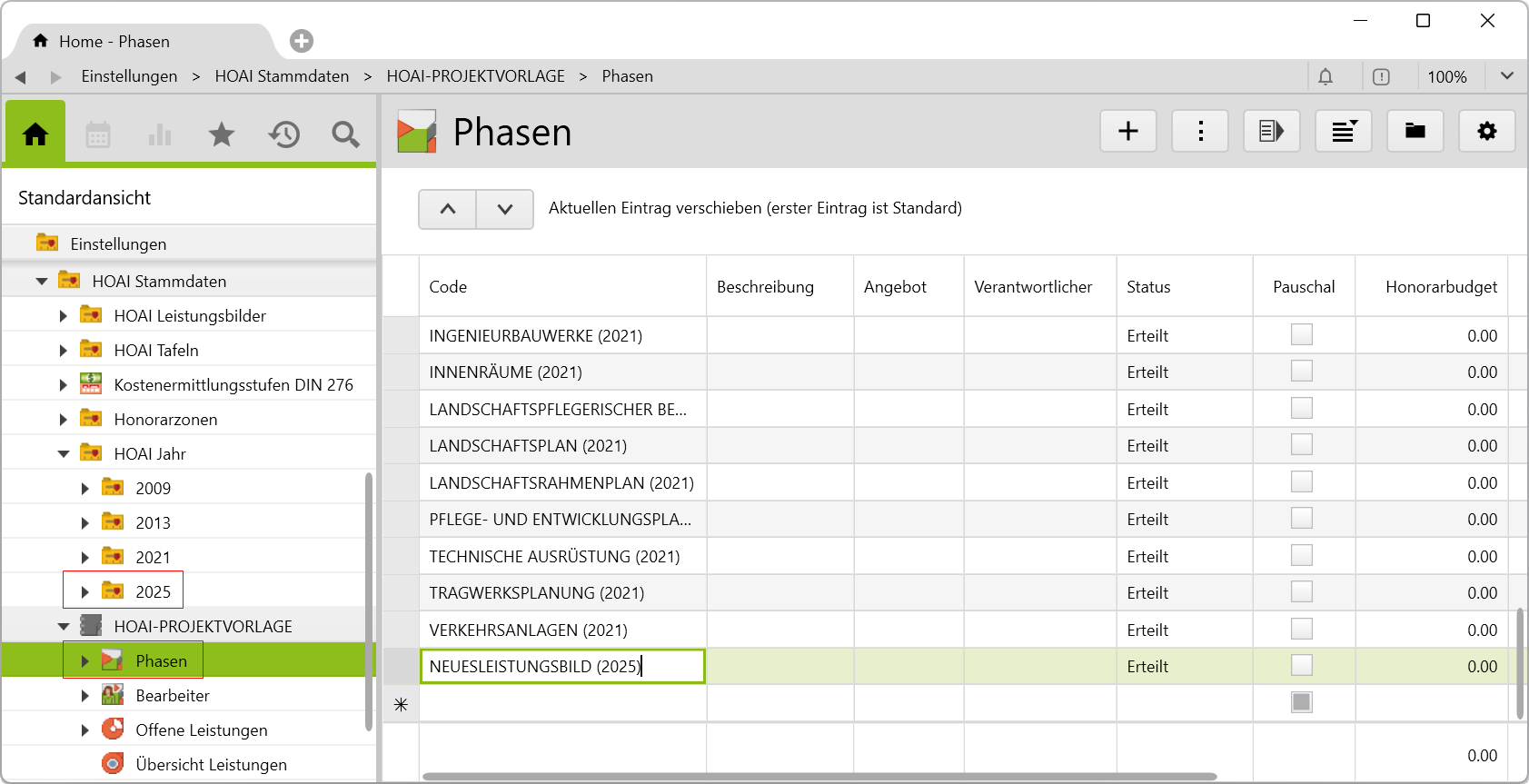Select the 2013 tree item
The image size is (1529, 784).
point(153,523)
